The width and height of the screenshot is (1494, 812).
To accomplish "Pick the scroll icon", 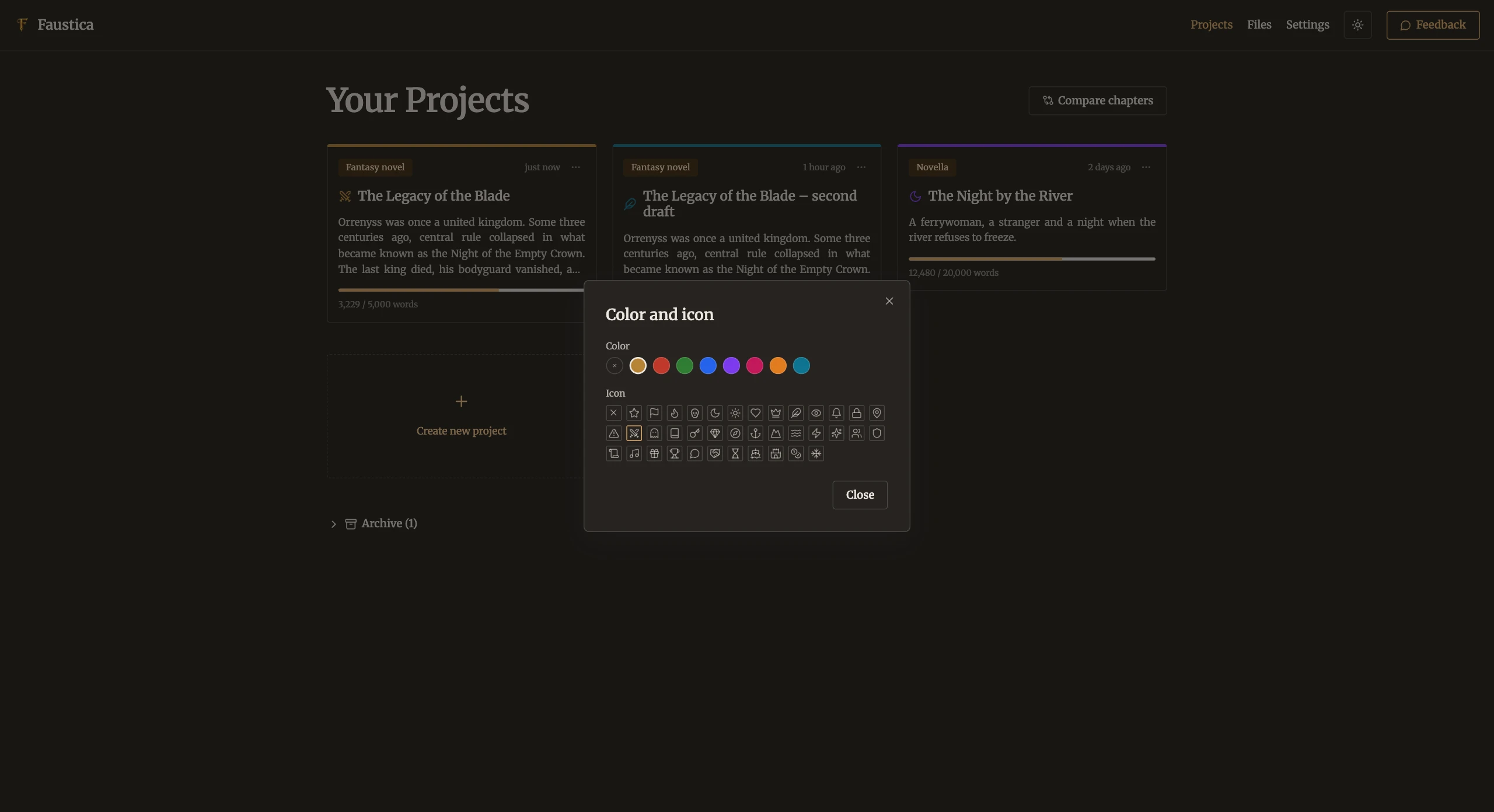I will click(614, 453).
